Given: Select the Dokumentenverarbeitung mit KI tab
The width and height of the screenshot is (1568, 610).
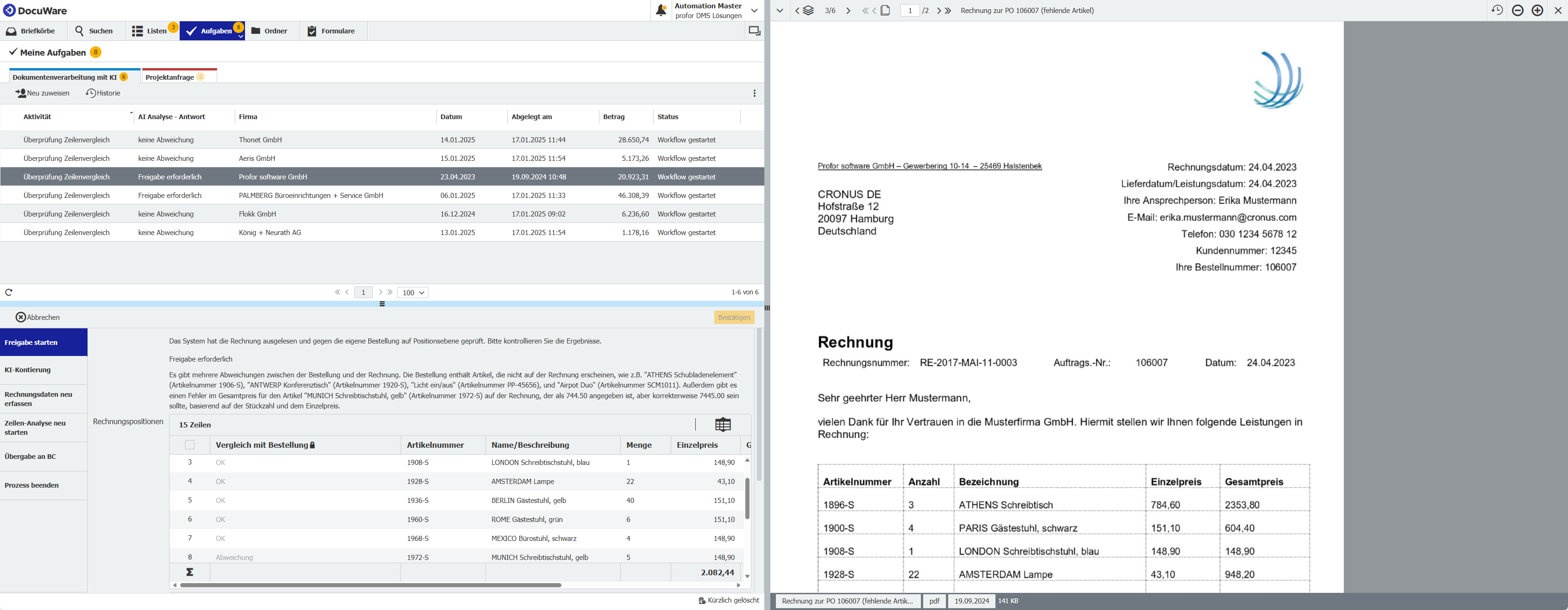Looking at the screenshot, I should click(70, 77).
